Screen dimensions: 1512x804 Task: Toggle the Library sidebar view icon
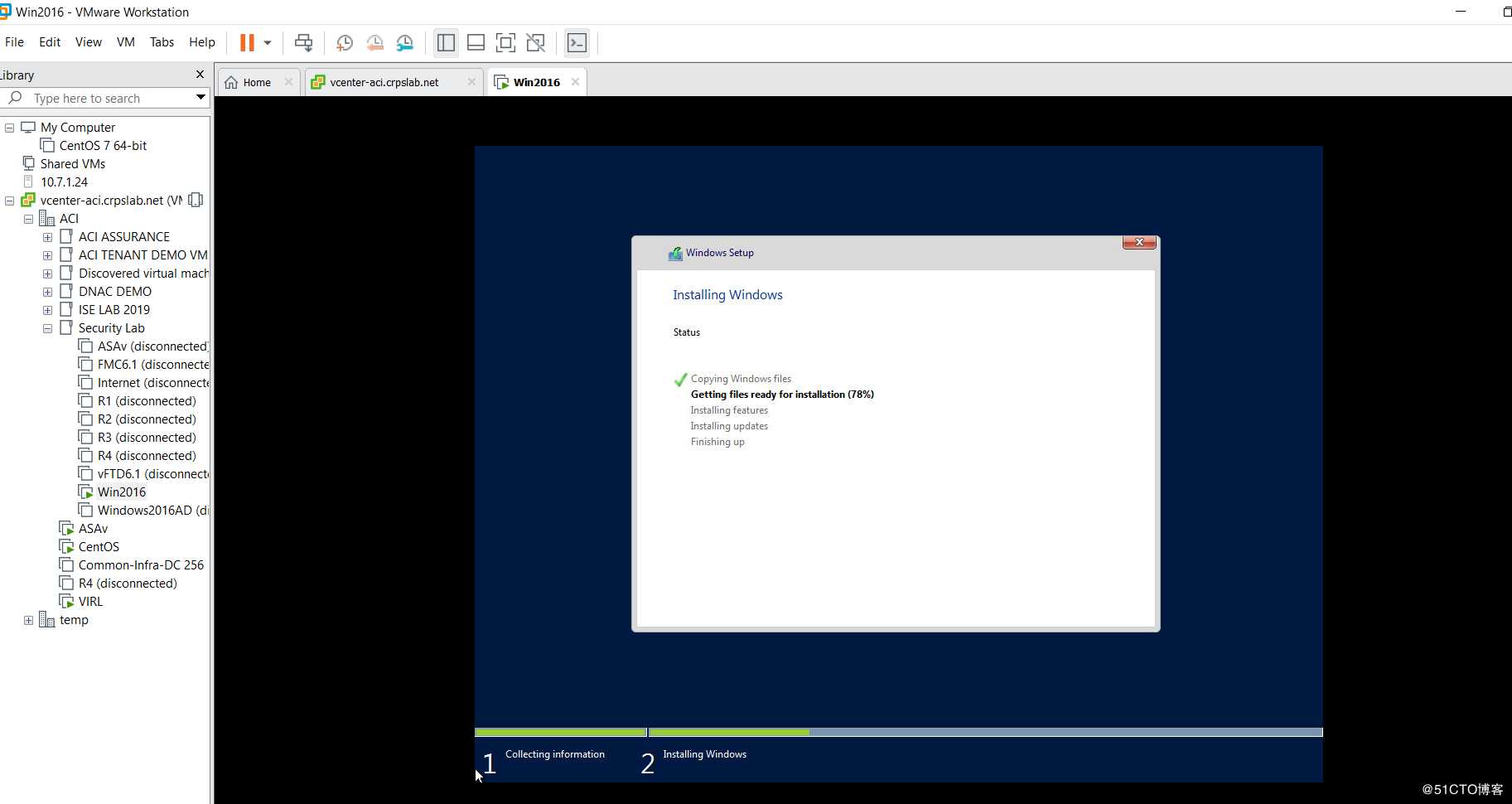446,42
